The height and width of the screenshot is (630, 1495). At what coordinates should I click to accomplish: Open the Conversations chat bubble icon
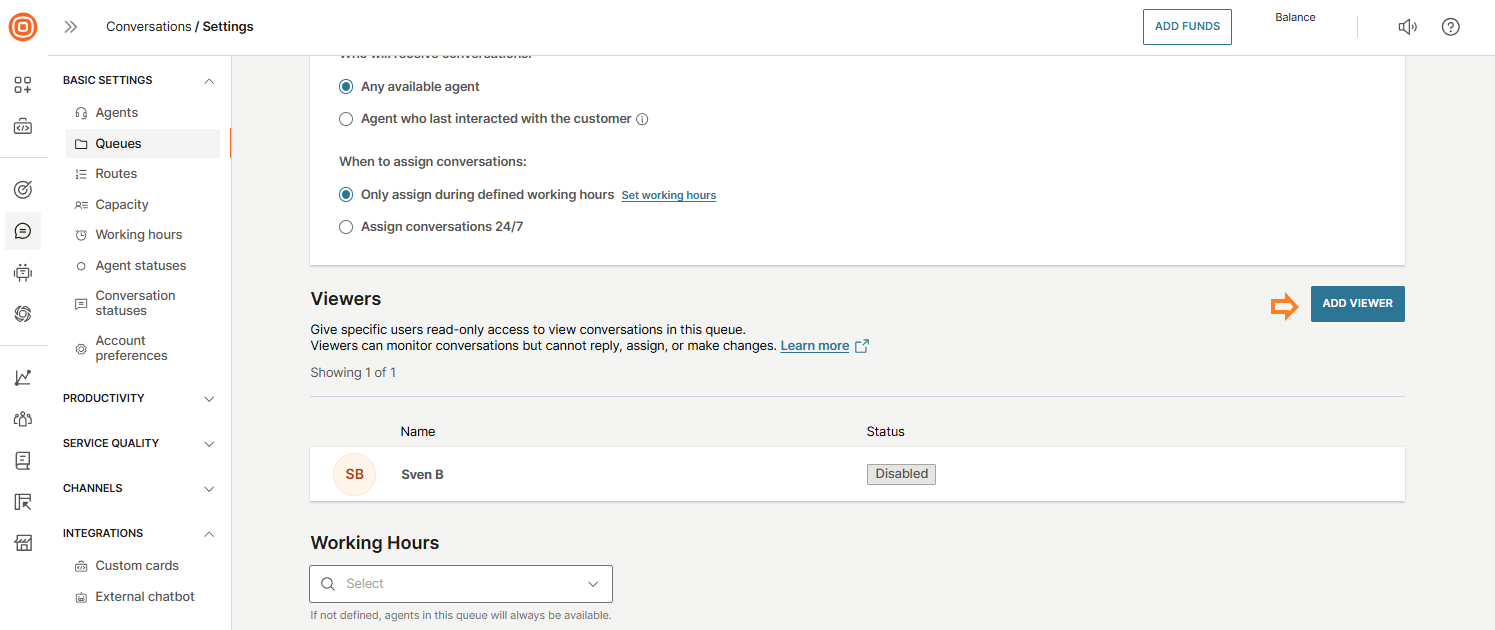click(x=23, y=231)
